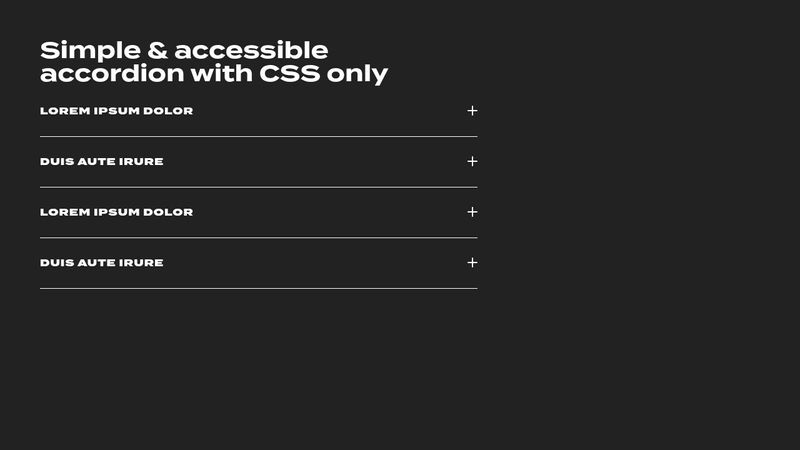This screenshot has width=800, height=450.
Task: Click the divider line under the second Lorem Ipsum Dolor
Action: [x=258, y=238]
